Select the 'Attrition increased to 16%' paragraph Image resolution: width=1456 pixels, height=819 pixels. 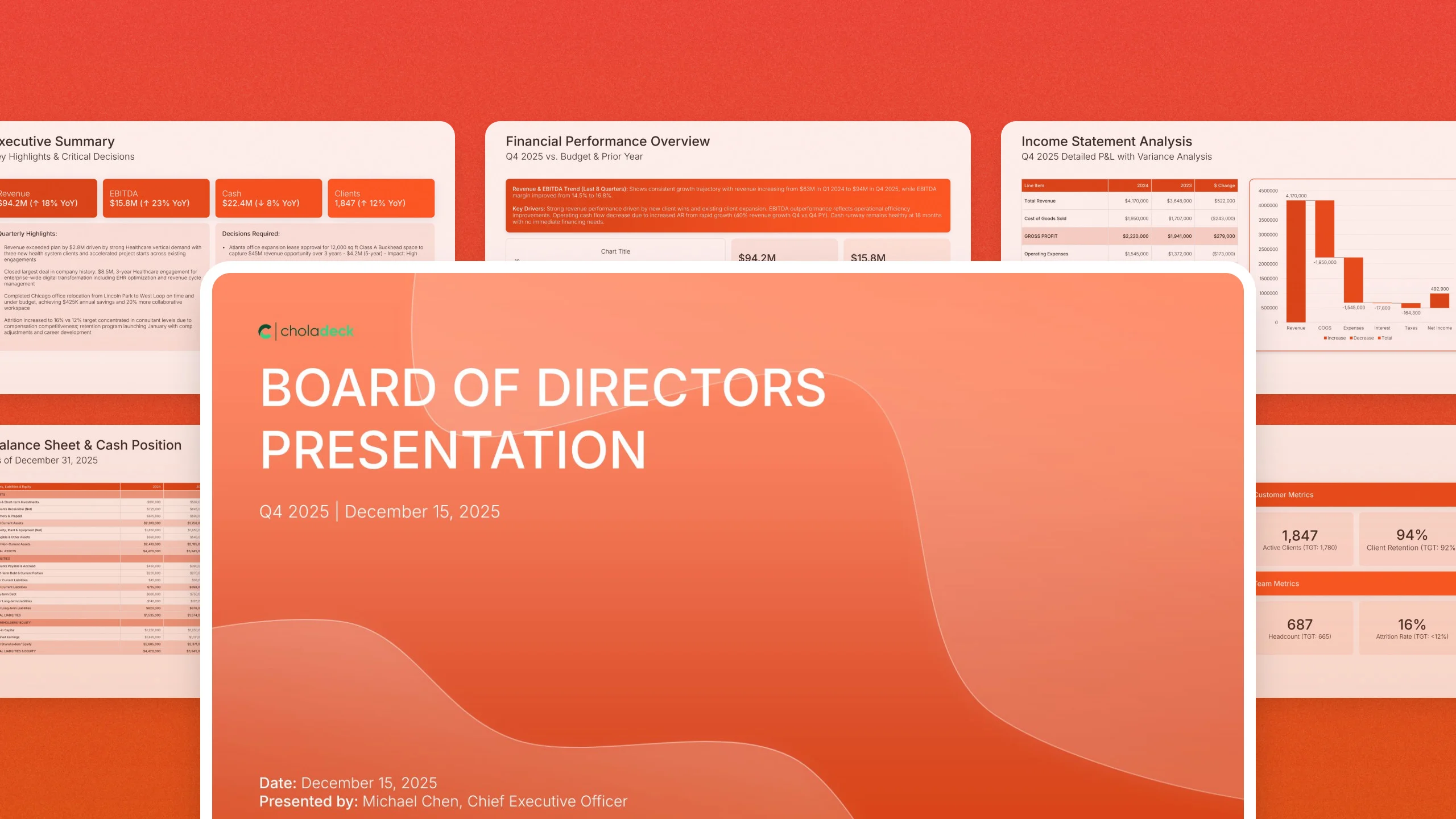coord(100,326)
